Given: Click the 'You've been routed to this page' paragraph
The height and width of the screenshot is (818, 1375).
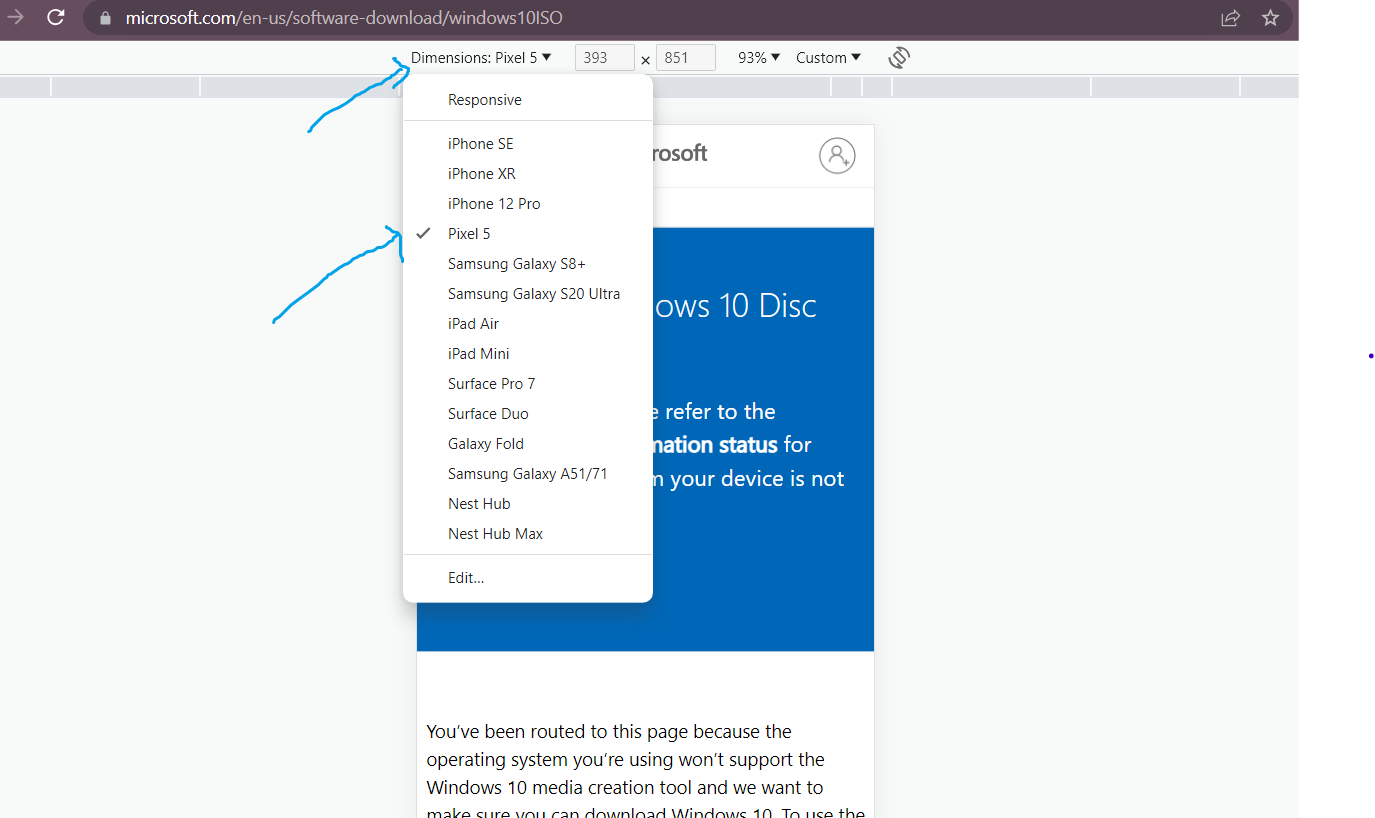Looking at the screenshot, I should (x=645, y=770).
